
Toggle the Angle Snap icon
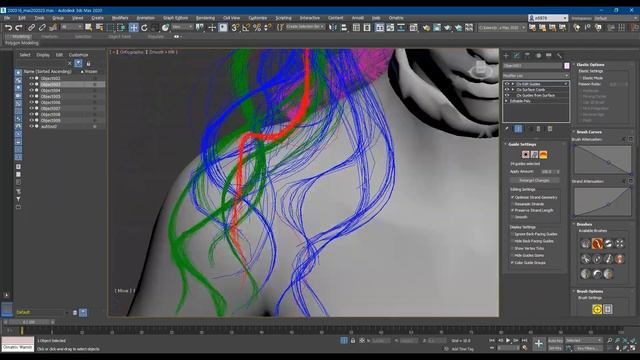pos(246,28)
